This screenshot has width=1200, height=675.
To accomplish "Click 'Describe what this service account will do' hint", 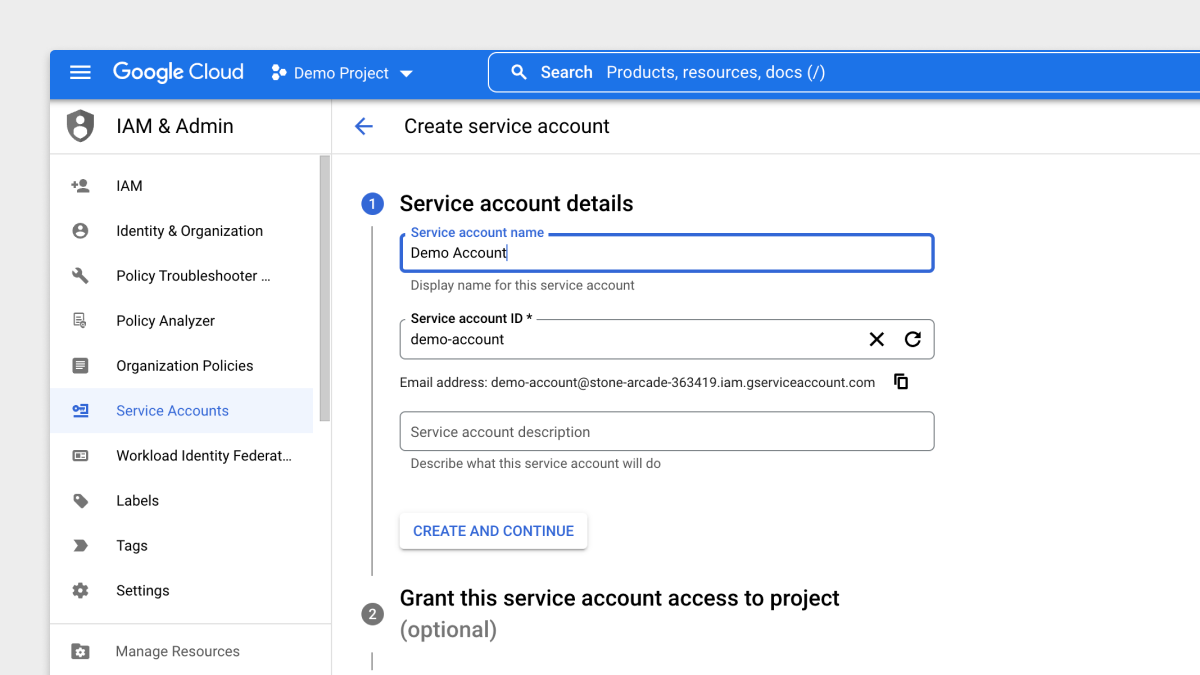I will pos(536,463).
